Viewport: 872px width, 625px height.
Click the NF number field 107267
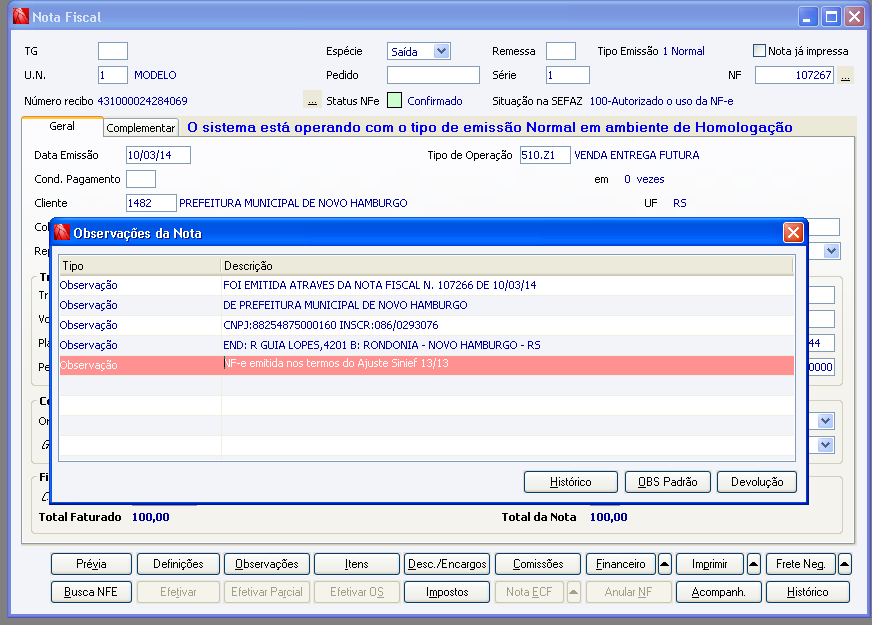[794, 75]
